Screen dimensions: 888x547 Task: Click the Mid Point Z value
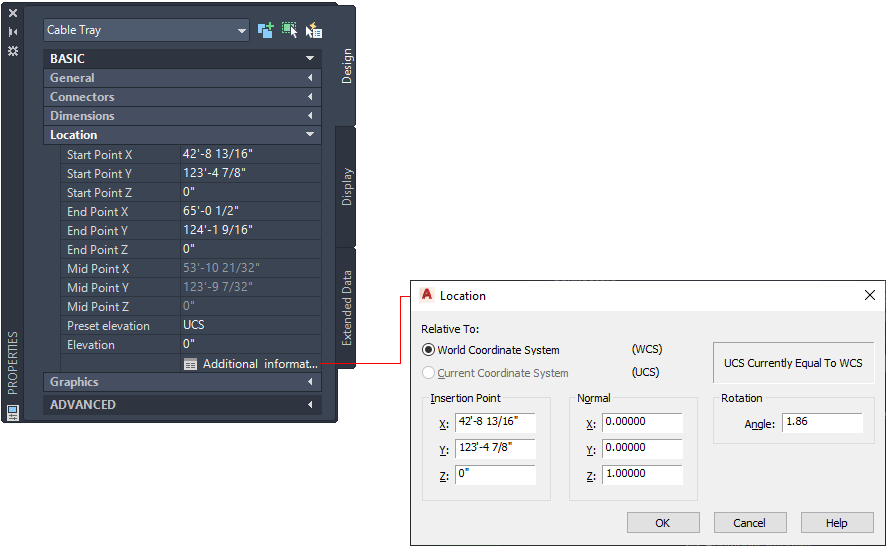tap(250, 306)
